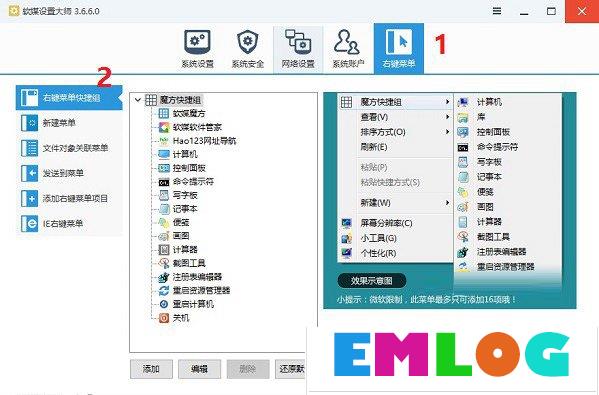The height and width of the screenshot is (395, 599).
Task: Click the 添加 button
Action: pos(151,369)
